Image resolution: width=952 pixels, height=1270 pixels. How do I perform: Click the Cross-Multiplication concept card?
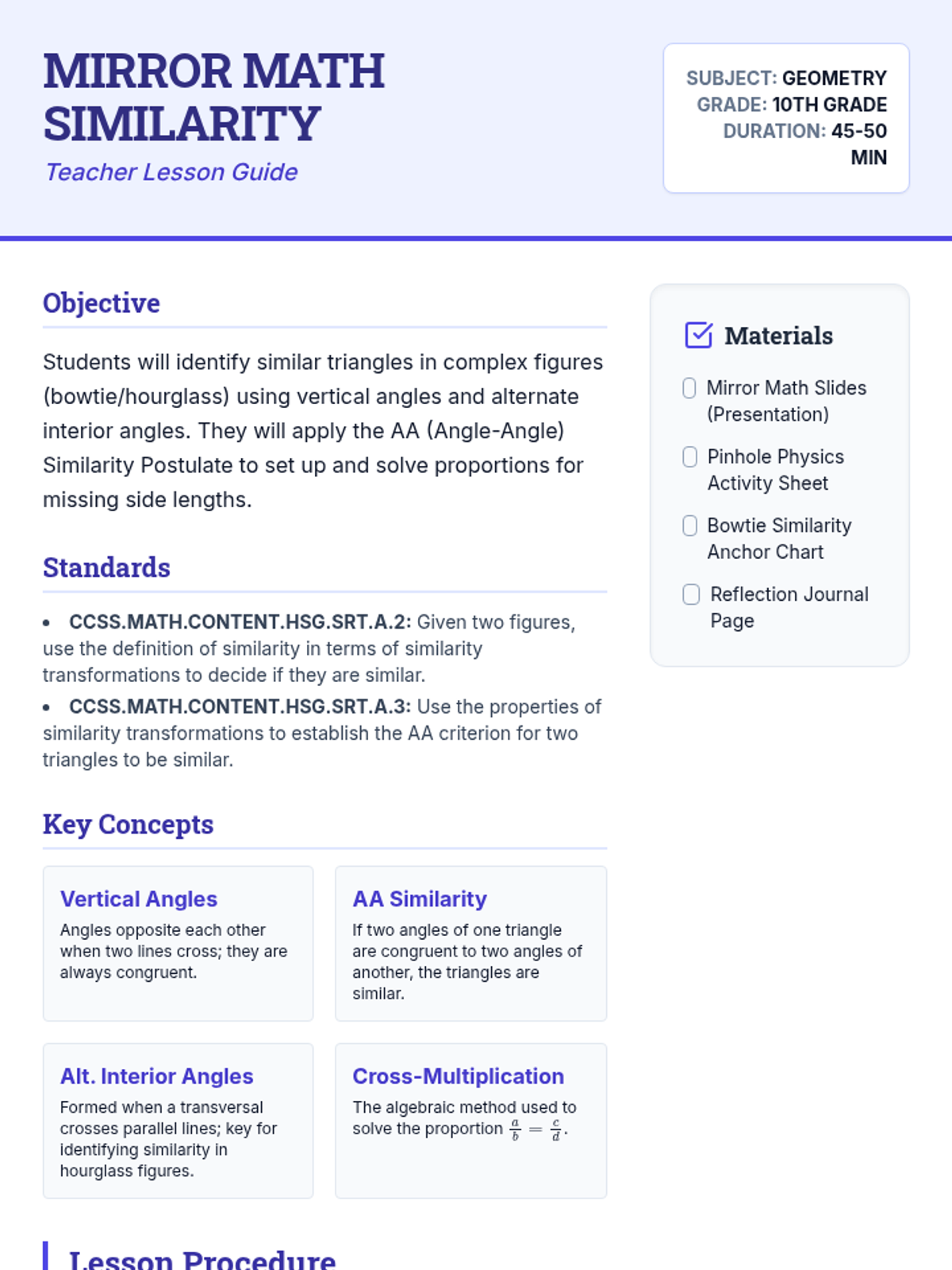pyautogui.click(x=470, y=1120)
